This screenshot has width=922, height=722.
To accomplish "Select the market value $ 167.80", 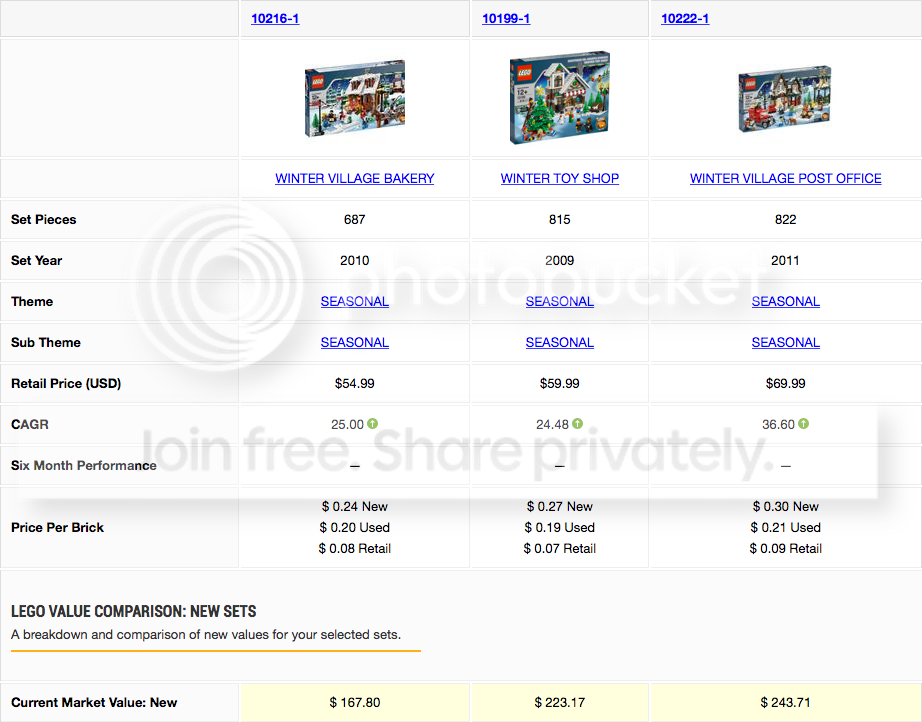I will 355,703.
